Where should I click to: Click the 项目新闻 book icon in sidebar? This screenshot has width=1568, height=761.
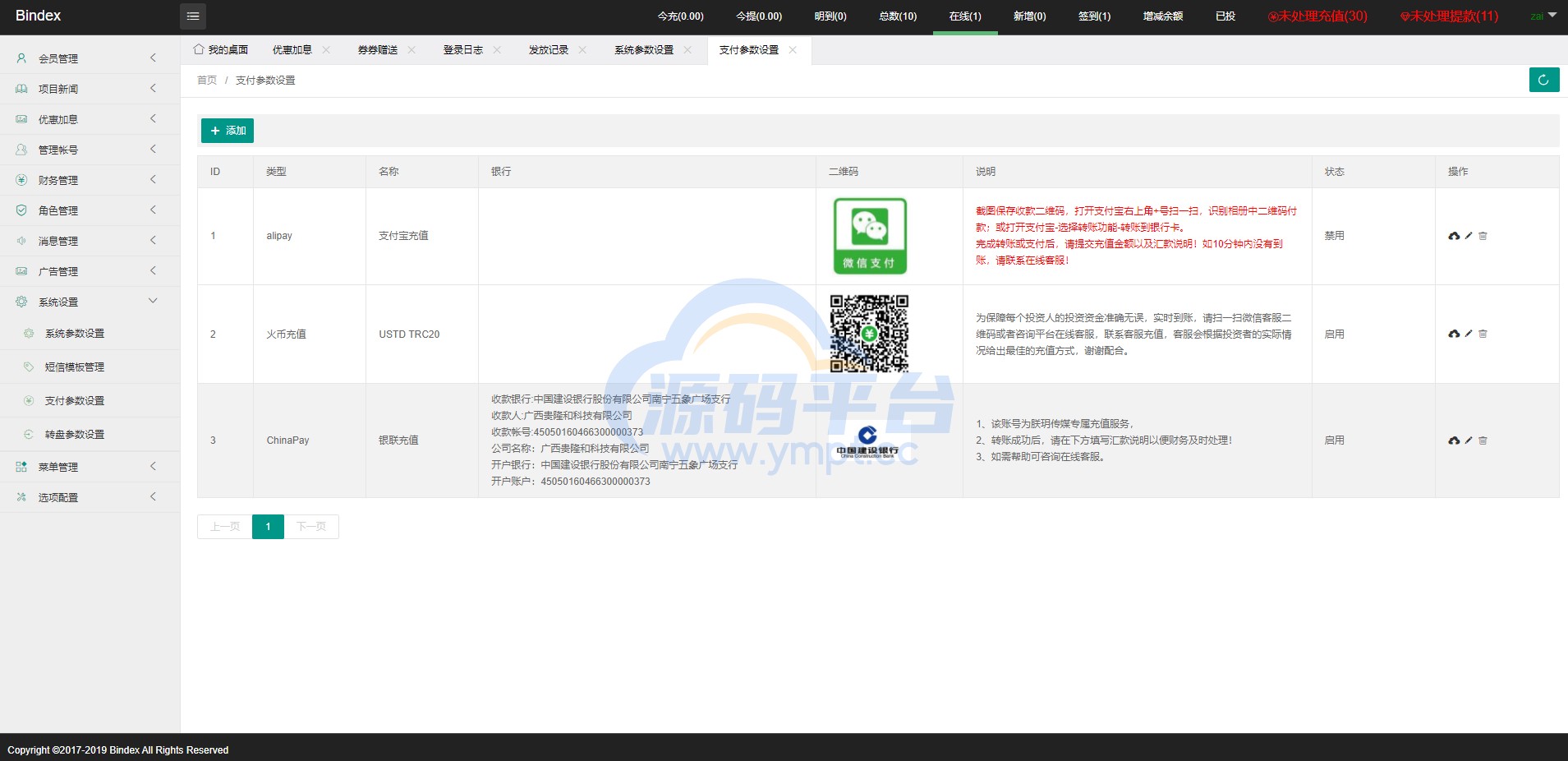21,89
